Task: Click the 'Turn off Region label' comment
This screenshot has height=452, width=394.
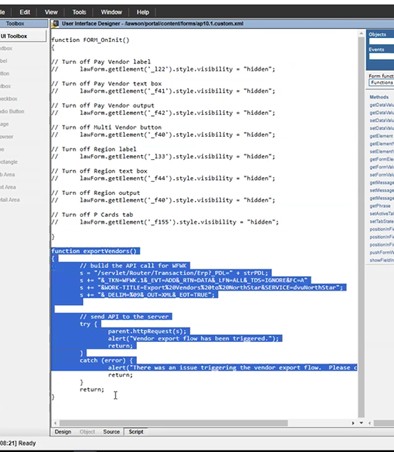Action: [x=94, y=149]
